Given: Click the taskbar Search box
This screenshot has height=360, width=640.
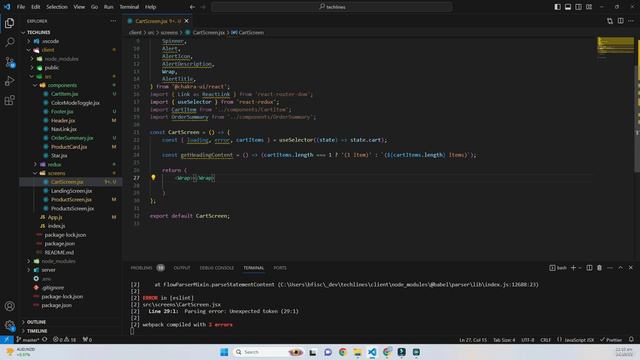Looking at the screenshot, I should click(x=269, y=352).
